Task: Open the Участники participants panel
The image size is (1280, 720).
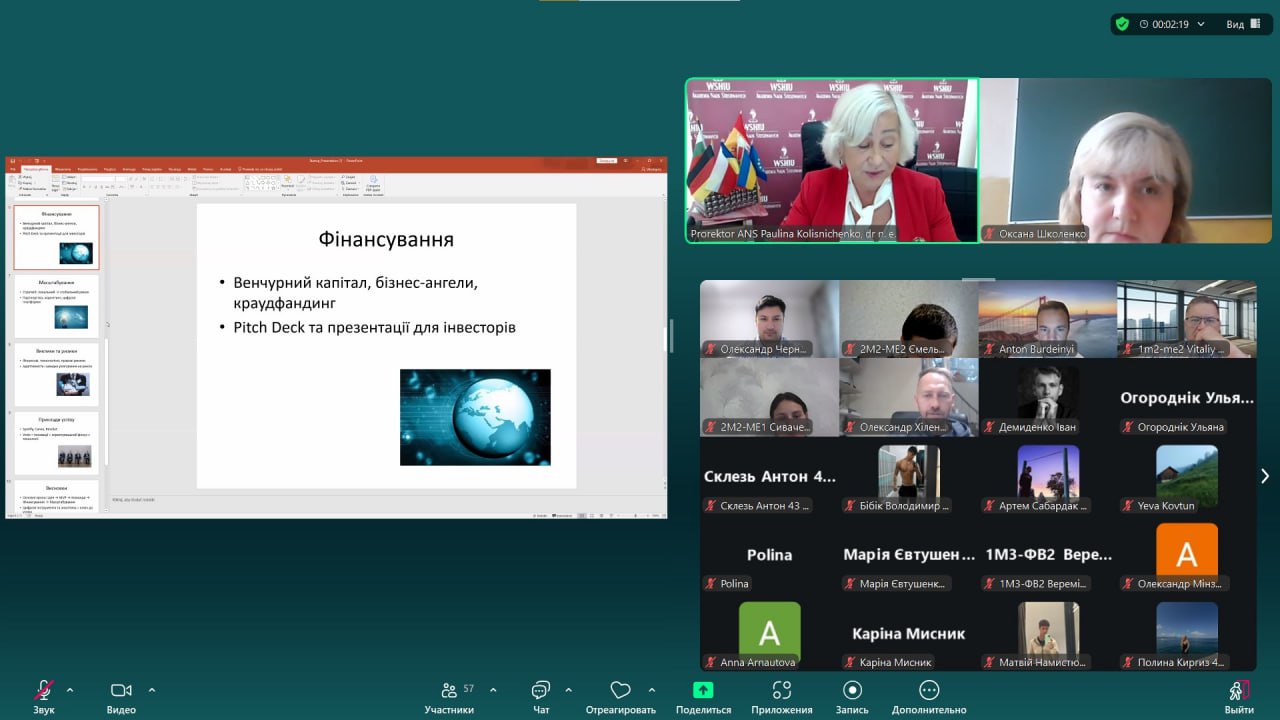Action: coord(449,691)
